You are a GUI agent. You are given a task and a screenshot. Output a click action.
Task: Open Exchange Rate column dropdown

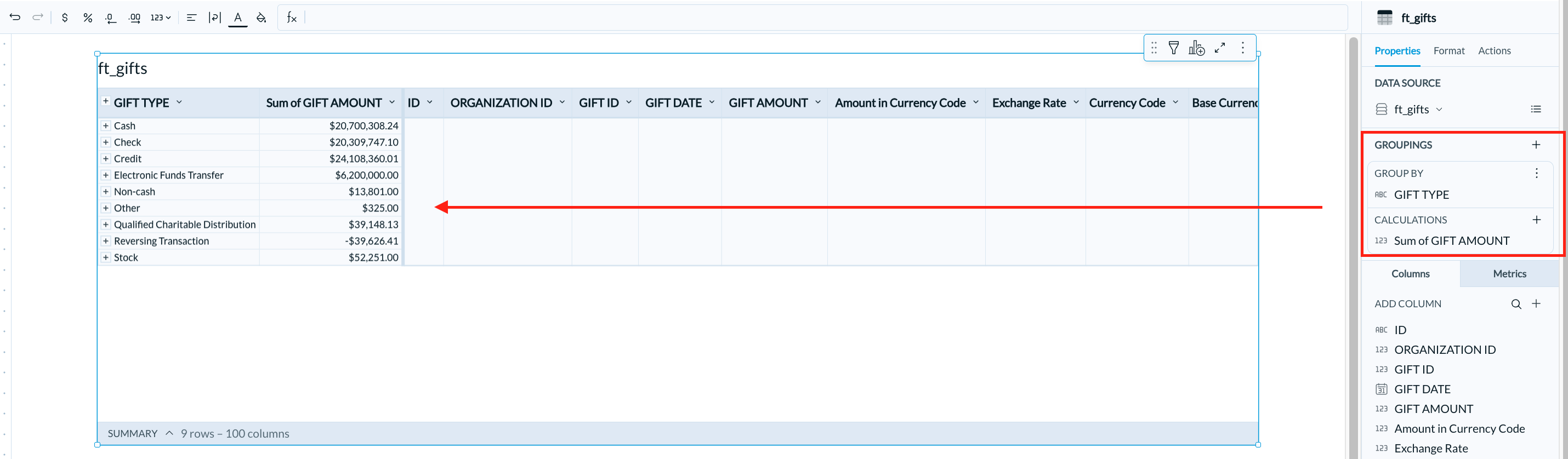click(x=1076, y=102)
